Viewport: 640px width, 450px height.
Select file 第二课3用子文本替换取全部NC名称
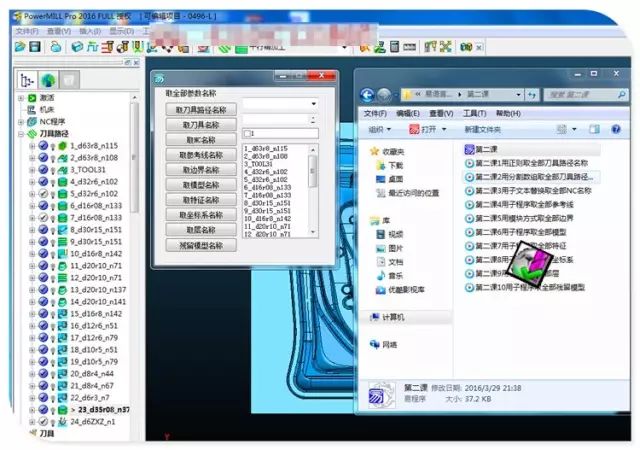coord(528,191)
